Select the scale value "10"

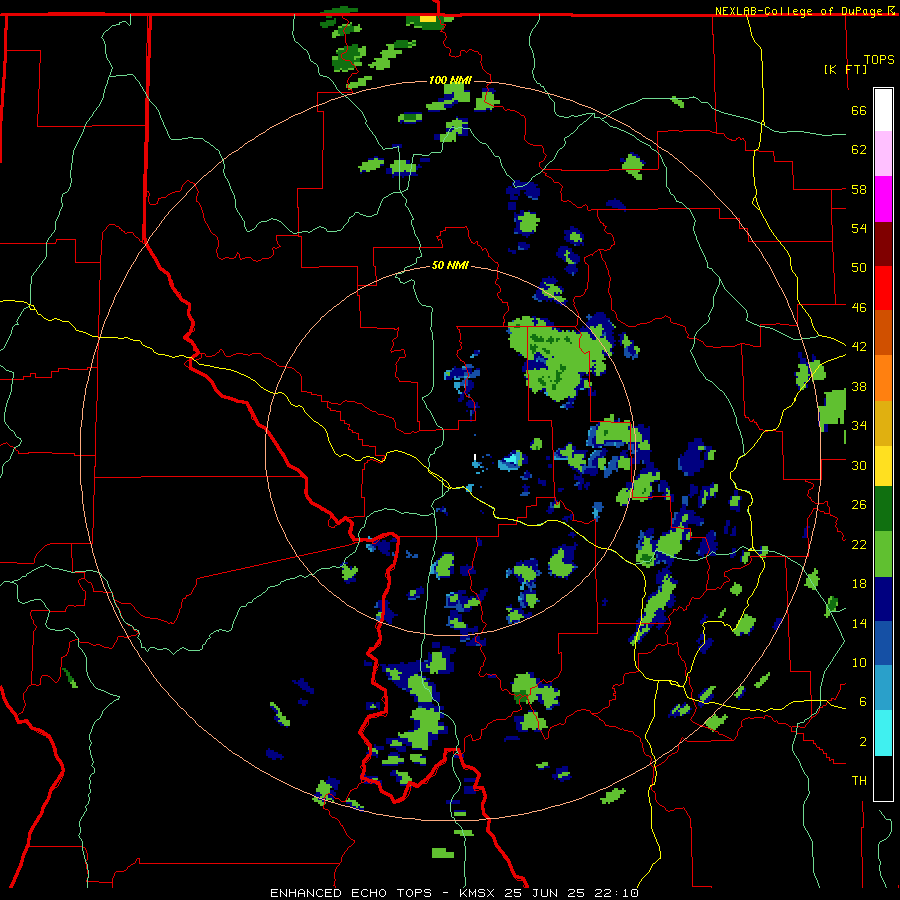click(x=859, y=662)
